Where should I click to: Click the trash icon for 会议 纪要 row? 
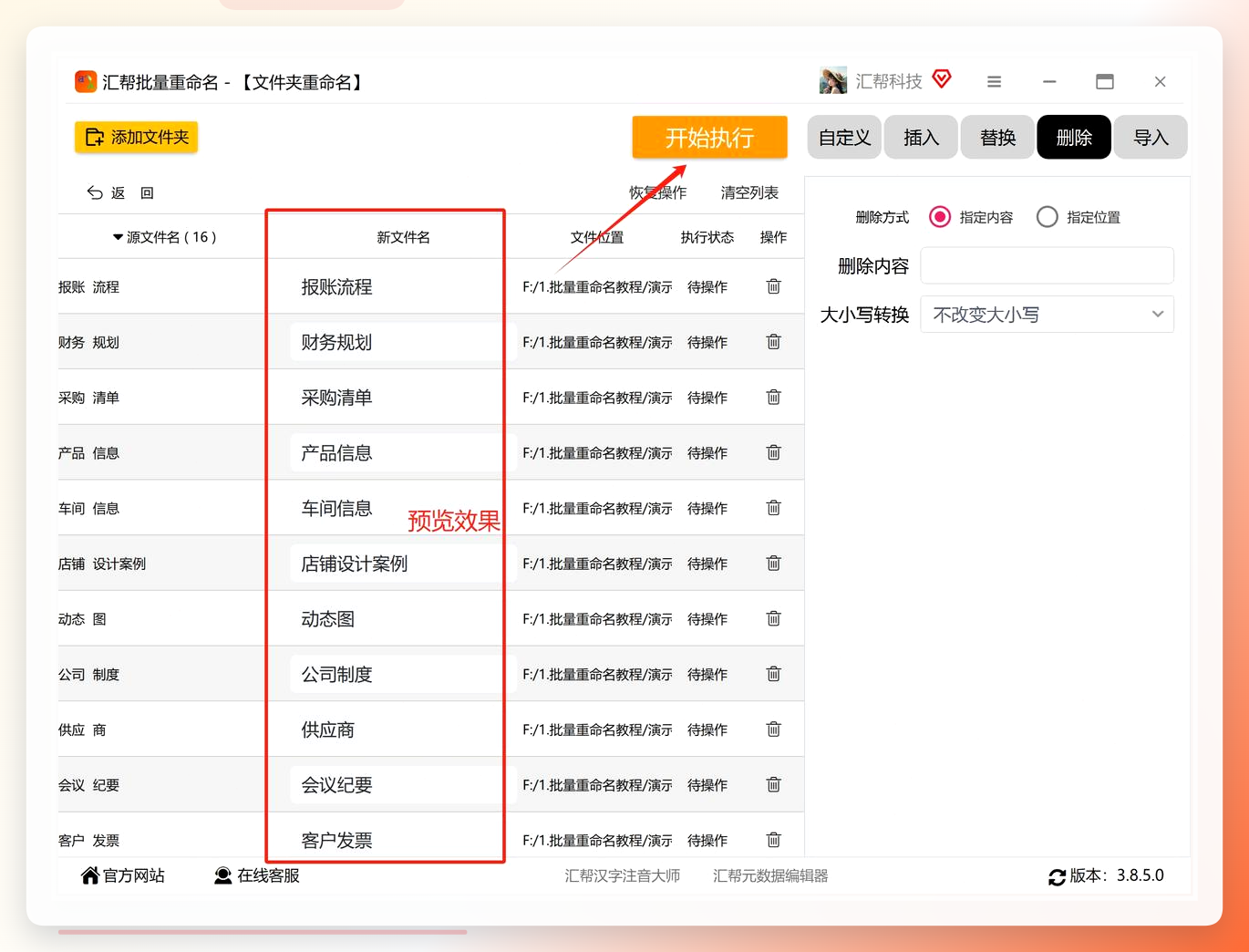[773, 785]
